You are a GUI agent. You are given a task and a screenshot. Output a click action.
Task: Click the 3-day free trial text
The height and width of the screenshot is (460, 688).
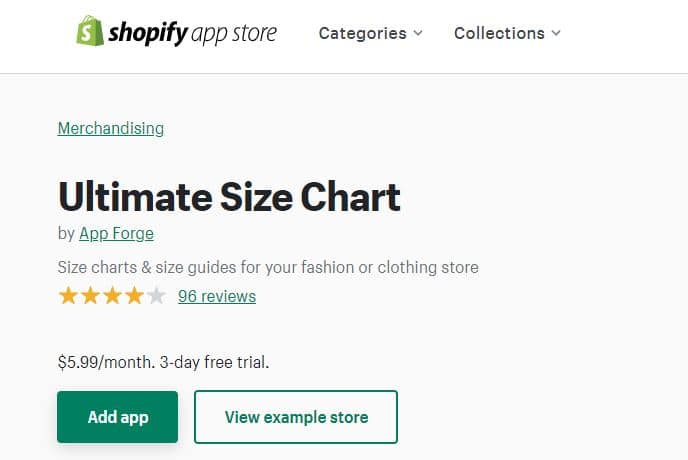tap(221, 362)
